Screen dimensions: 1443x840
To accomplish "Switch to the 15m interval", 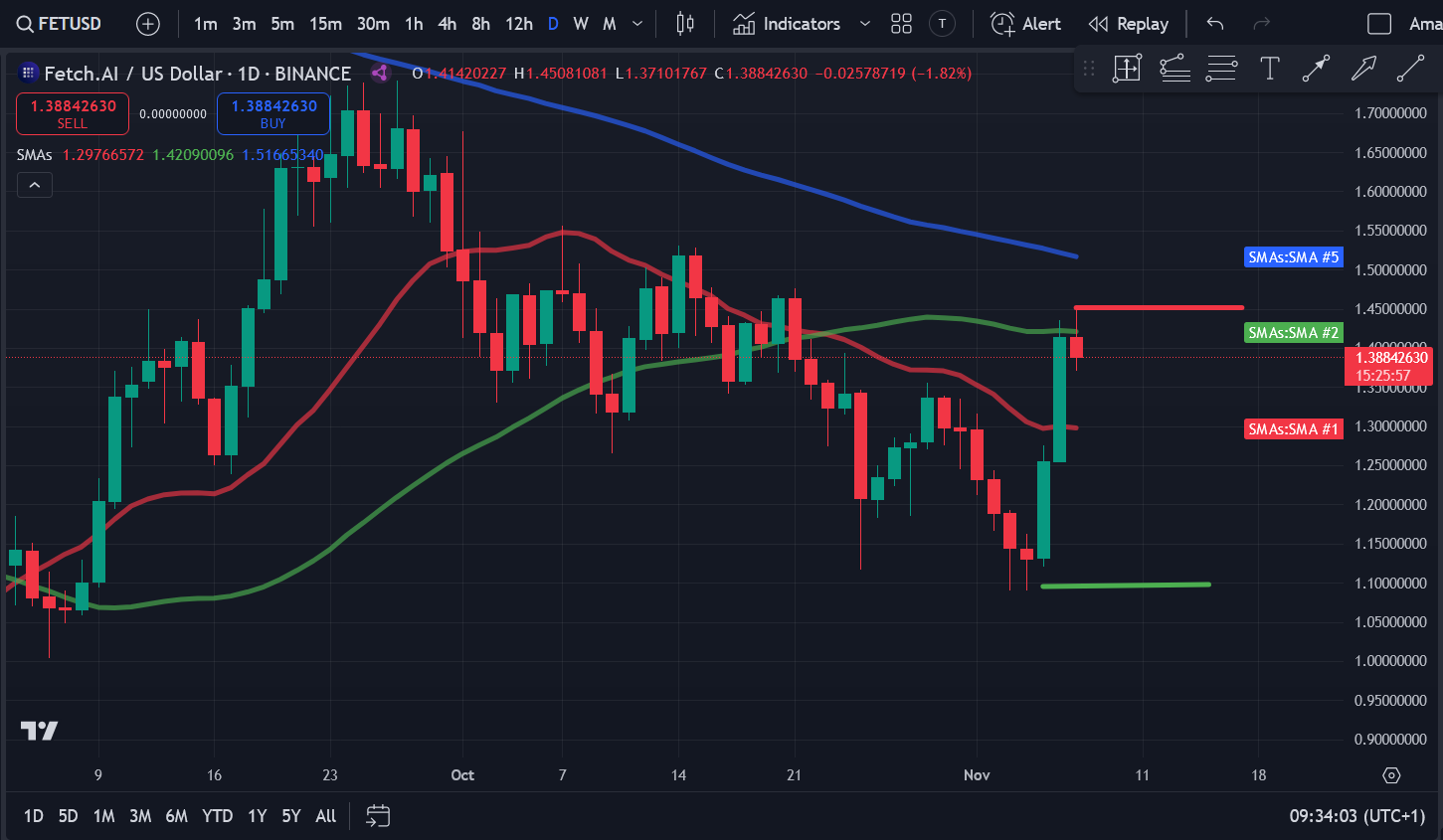I will pos(325,24).
